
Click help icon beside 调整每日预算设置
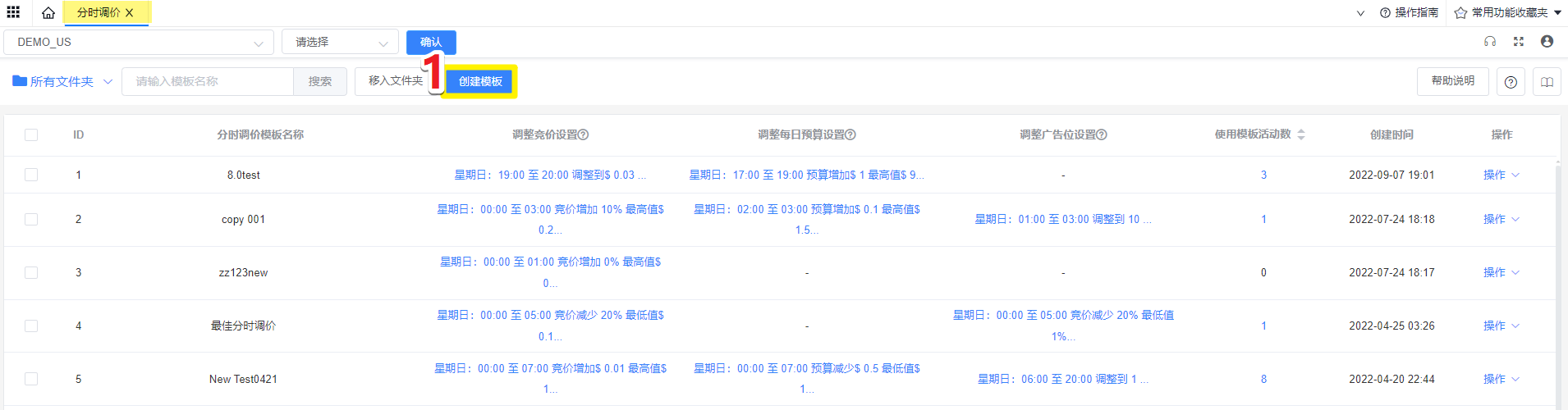[850, 134]
